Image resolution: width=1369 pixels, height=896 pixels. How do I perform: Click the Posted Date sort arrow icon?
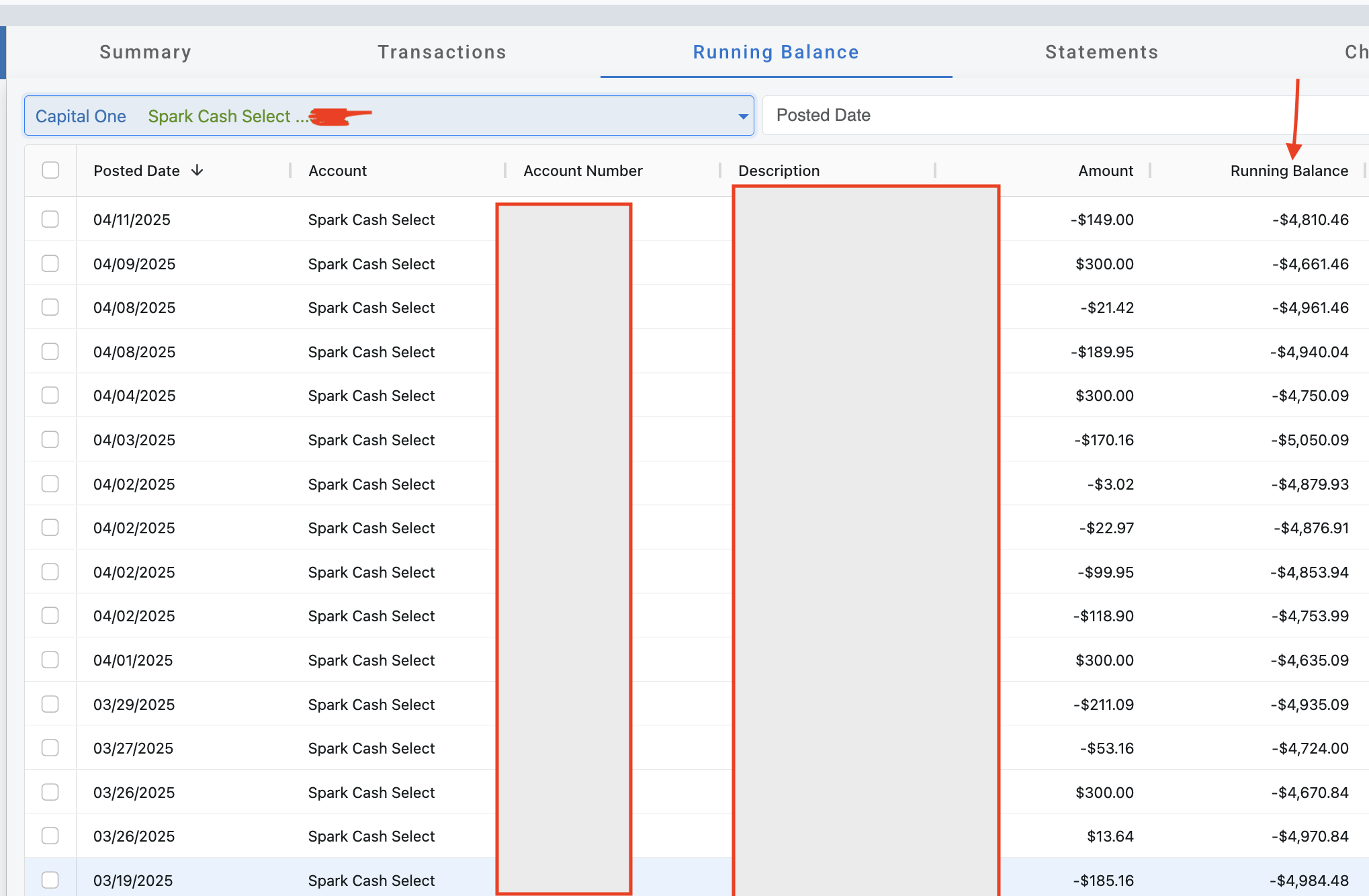(197, 171)
